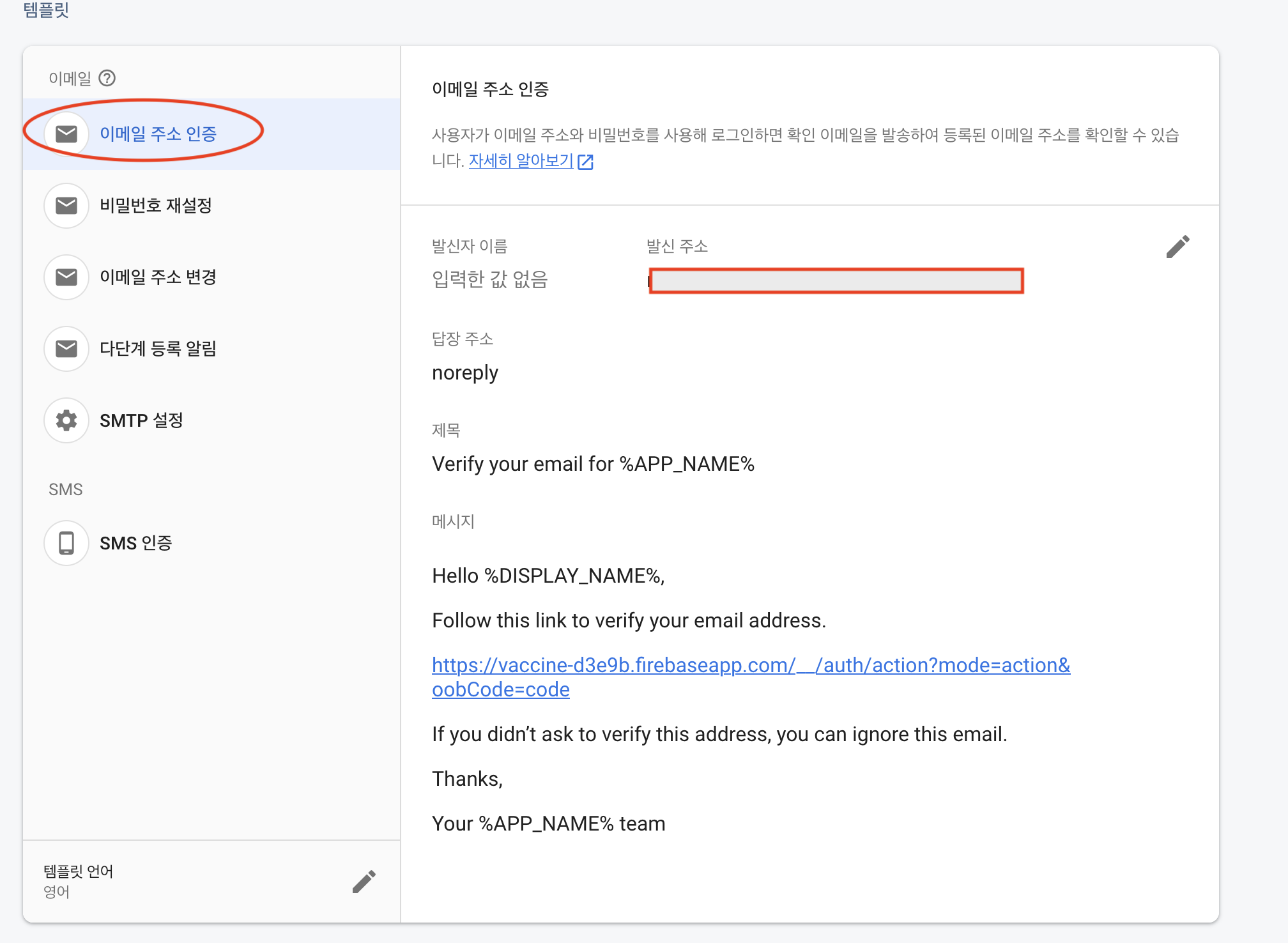Click the email help question-mark icon

107,78
